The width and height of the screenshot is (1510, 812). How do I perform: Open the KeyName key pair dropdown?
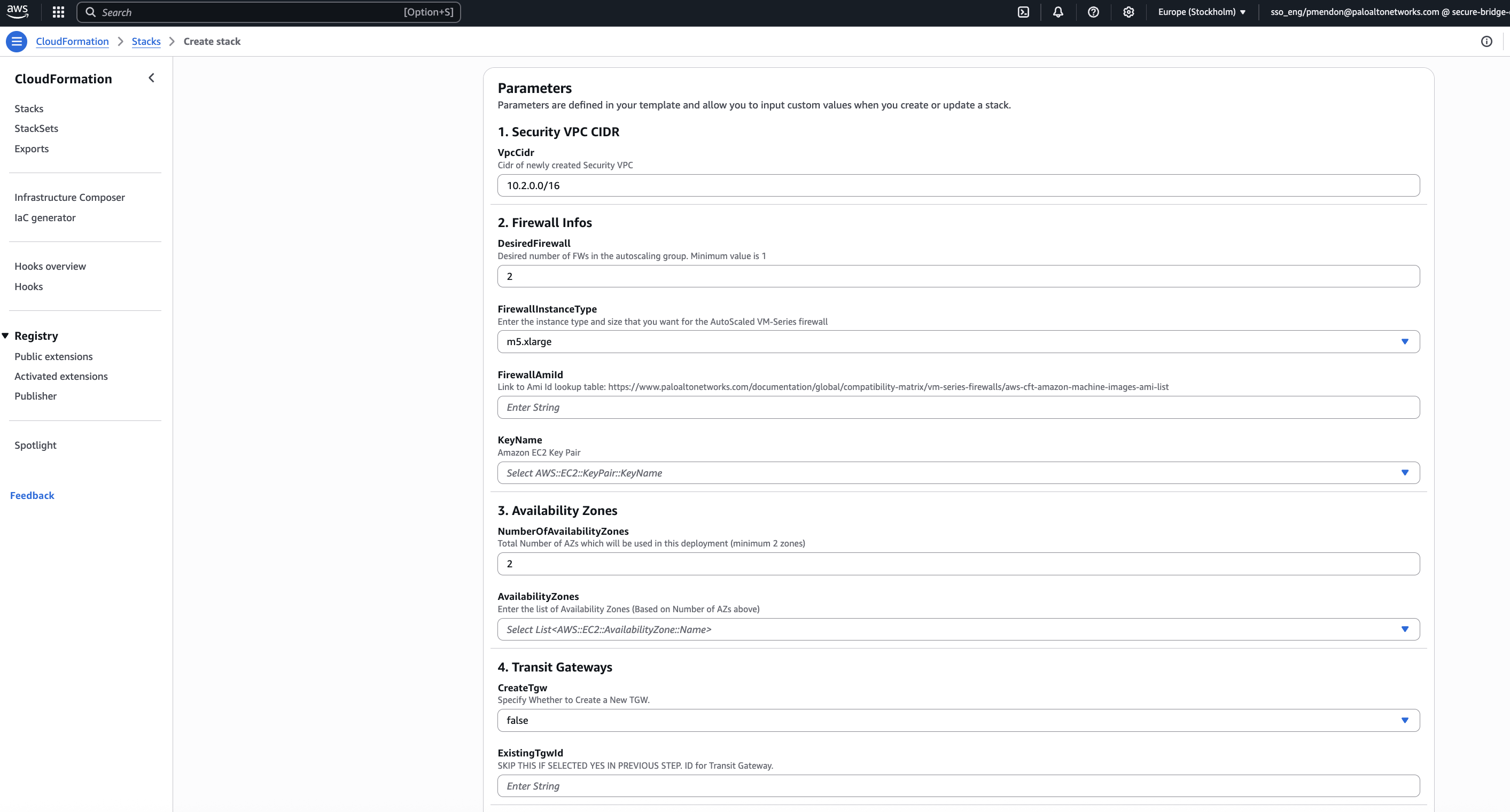click(958, 473)
